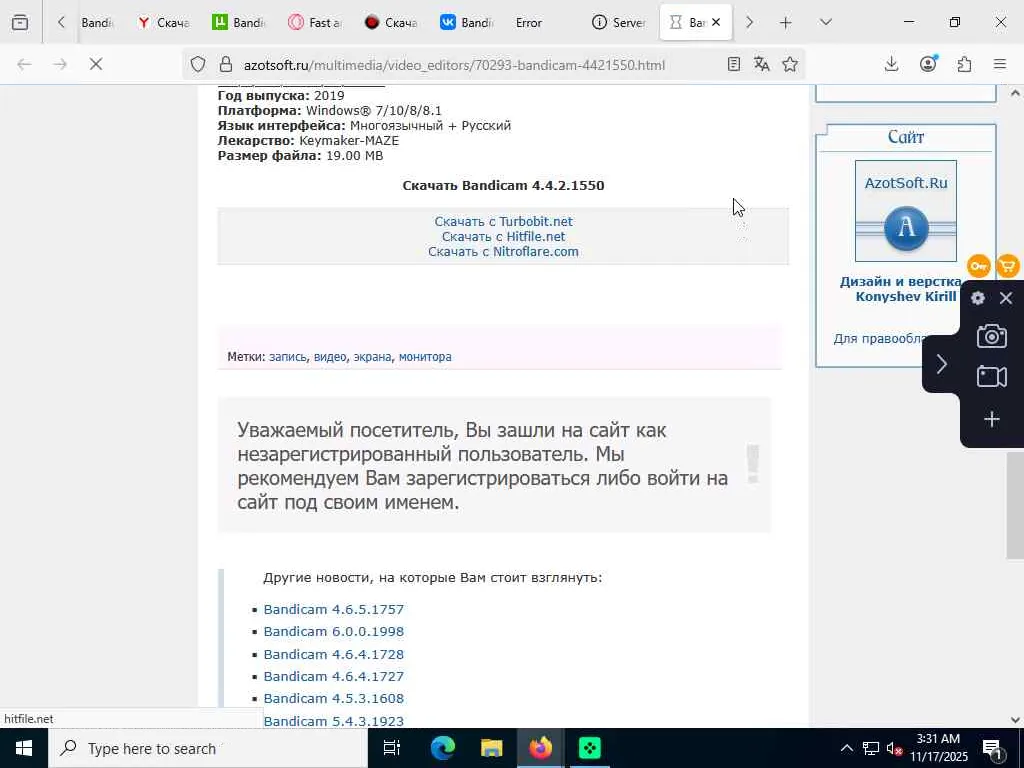Image resolution: width=1024 pixels, height=768 pixels.
Task: Download from Hitfile.net link
Action: coord(504,236)
